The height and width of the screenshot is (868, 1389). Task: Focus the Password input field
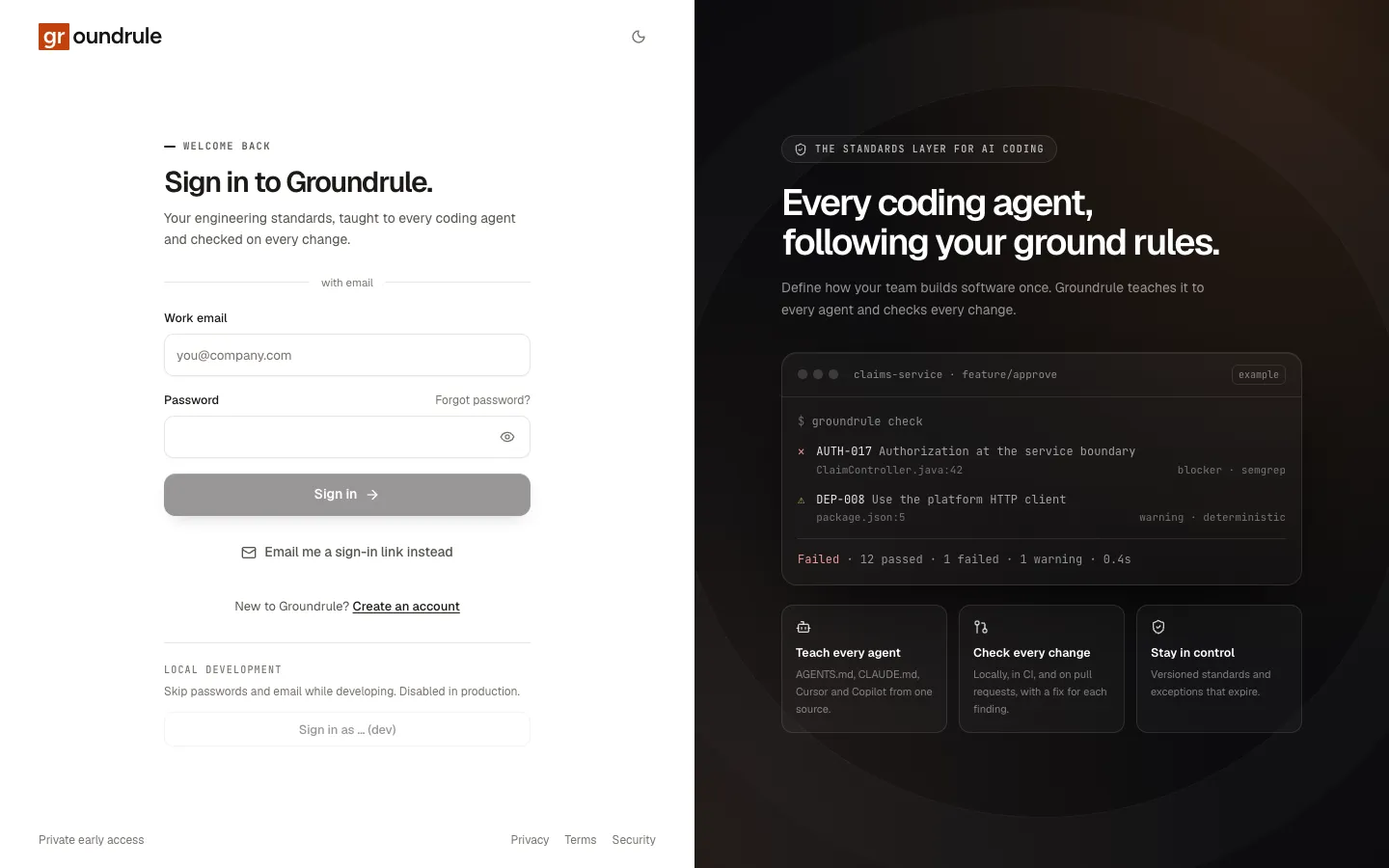[347, 437]
